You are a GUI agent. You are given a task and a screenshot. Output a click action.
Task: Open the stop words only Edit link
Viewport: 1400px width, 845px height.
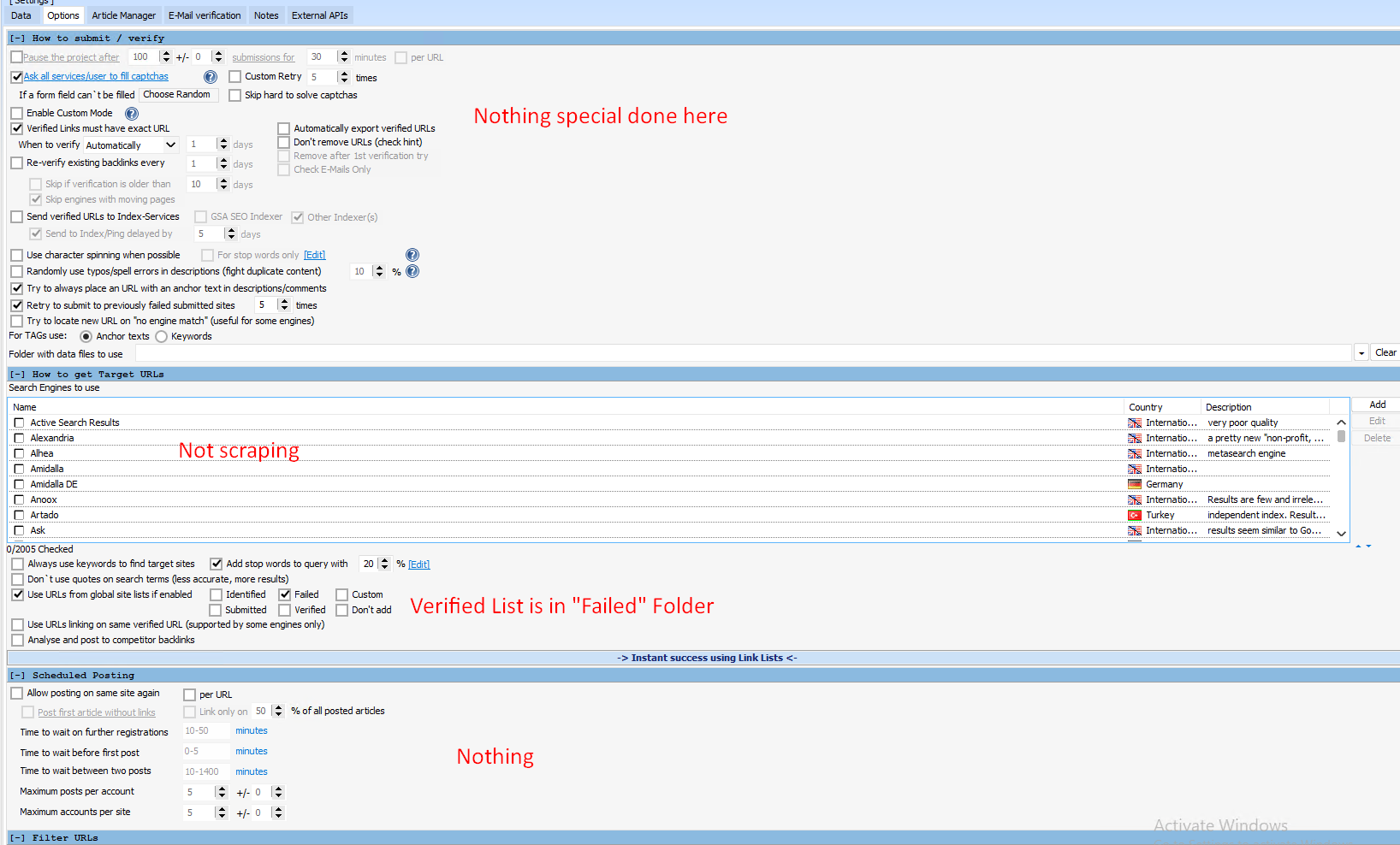point(315,256)
